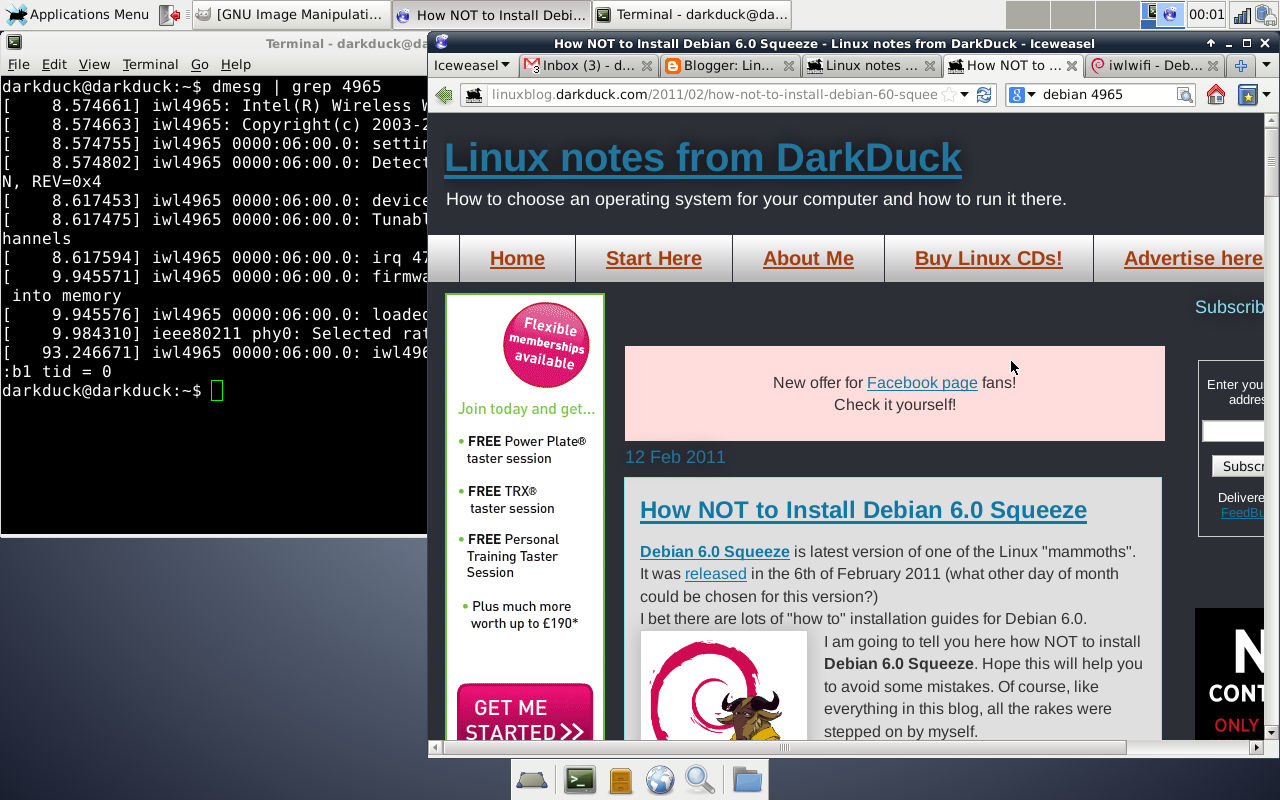The height and width of the screenshot is (800, 1280).
Task: Open the Go menu in Terminal
Action: (200, 64)
